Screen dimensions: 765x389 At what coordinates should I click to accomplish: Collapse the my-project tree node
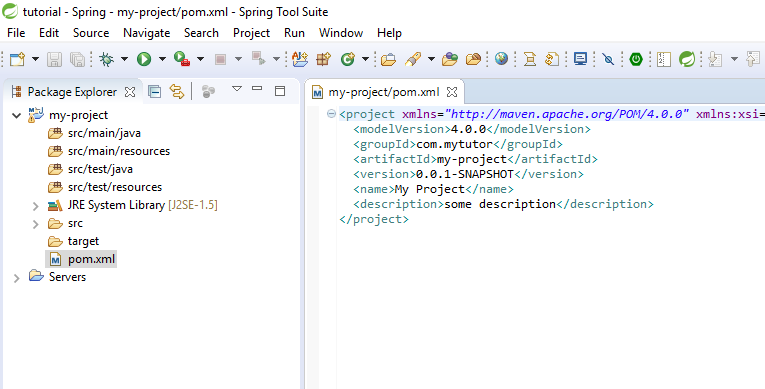point(17,116)
